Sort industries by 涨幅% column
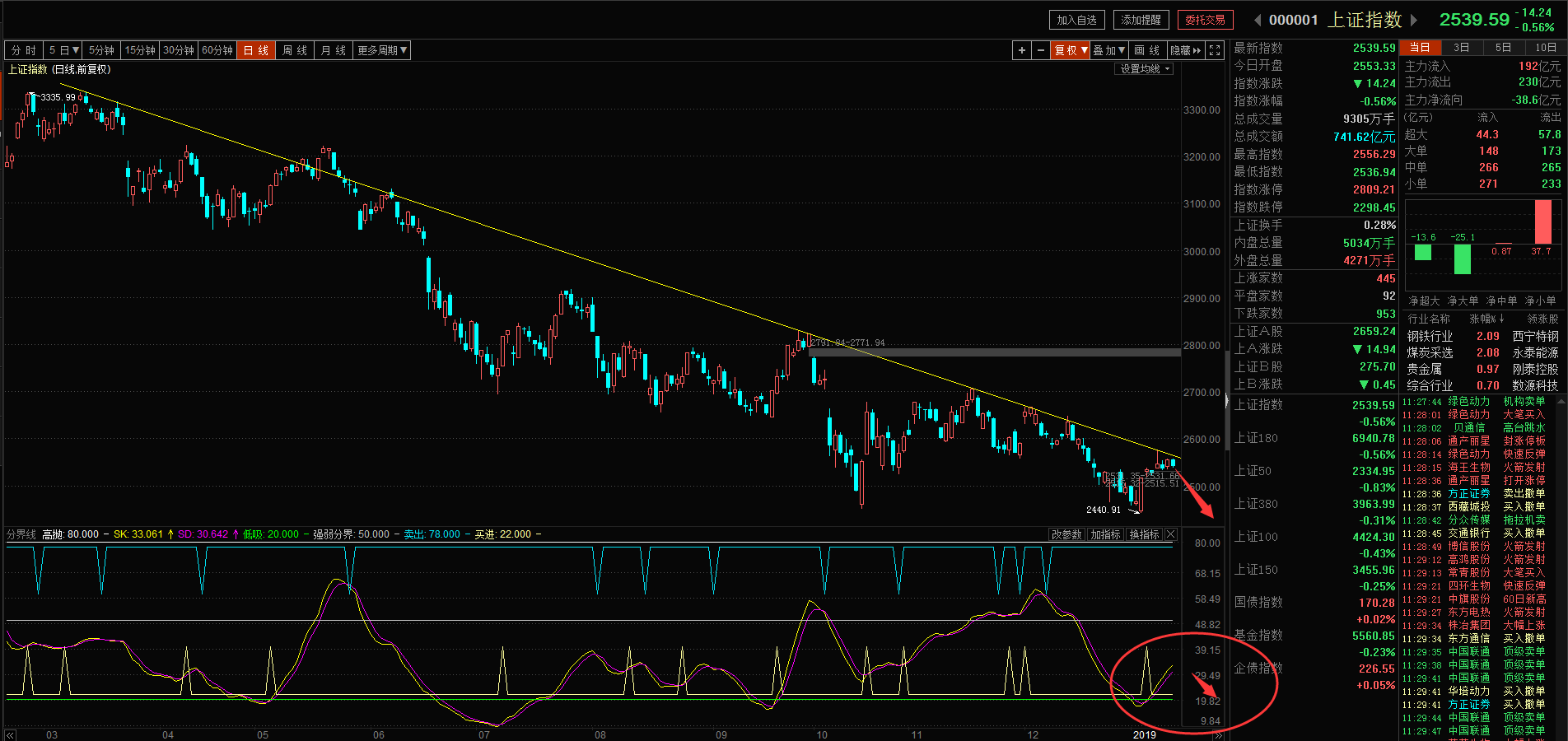This screenshot has width=1568, height=741. coord(1486,319)
